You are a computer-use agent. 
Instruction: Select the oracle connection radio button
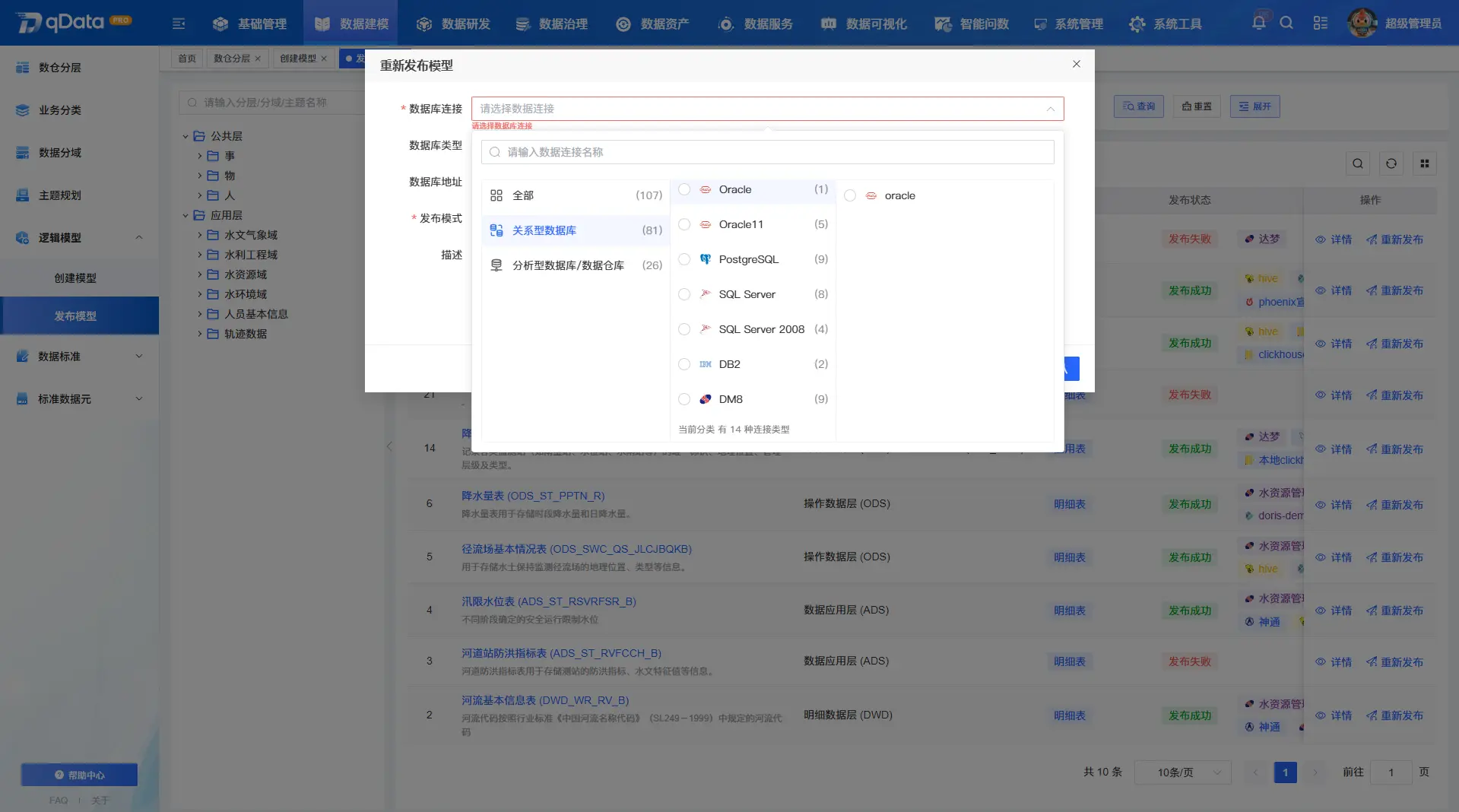(x=850, y=195)
